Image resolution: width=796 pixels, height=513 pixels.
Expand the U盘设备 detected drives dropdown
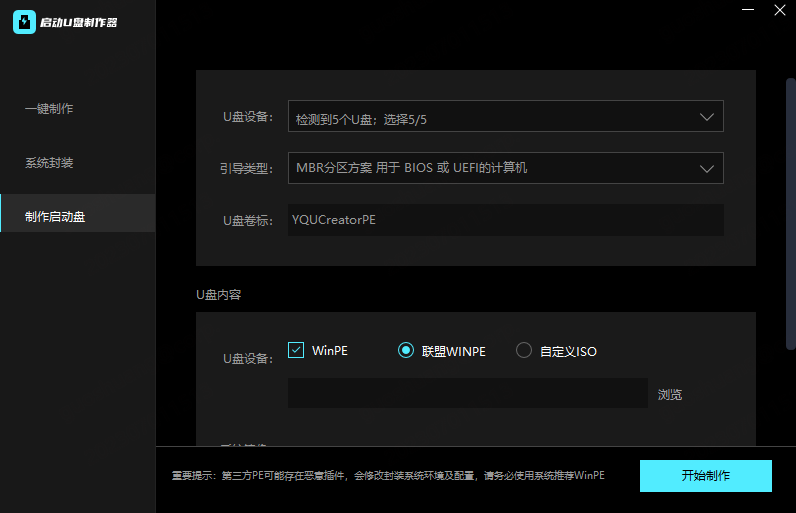505,117
